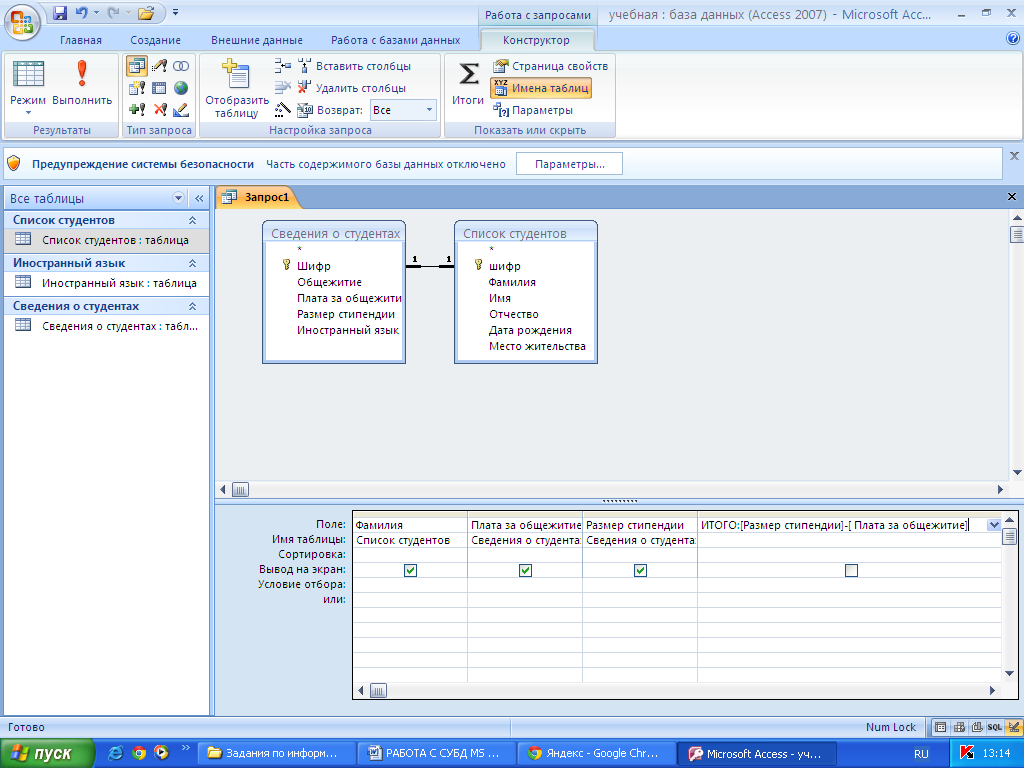1024x768 pixels.
Task: Uncheck show box for Плата за общежитие column
Action: point(525,570)
